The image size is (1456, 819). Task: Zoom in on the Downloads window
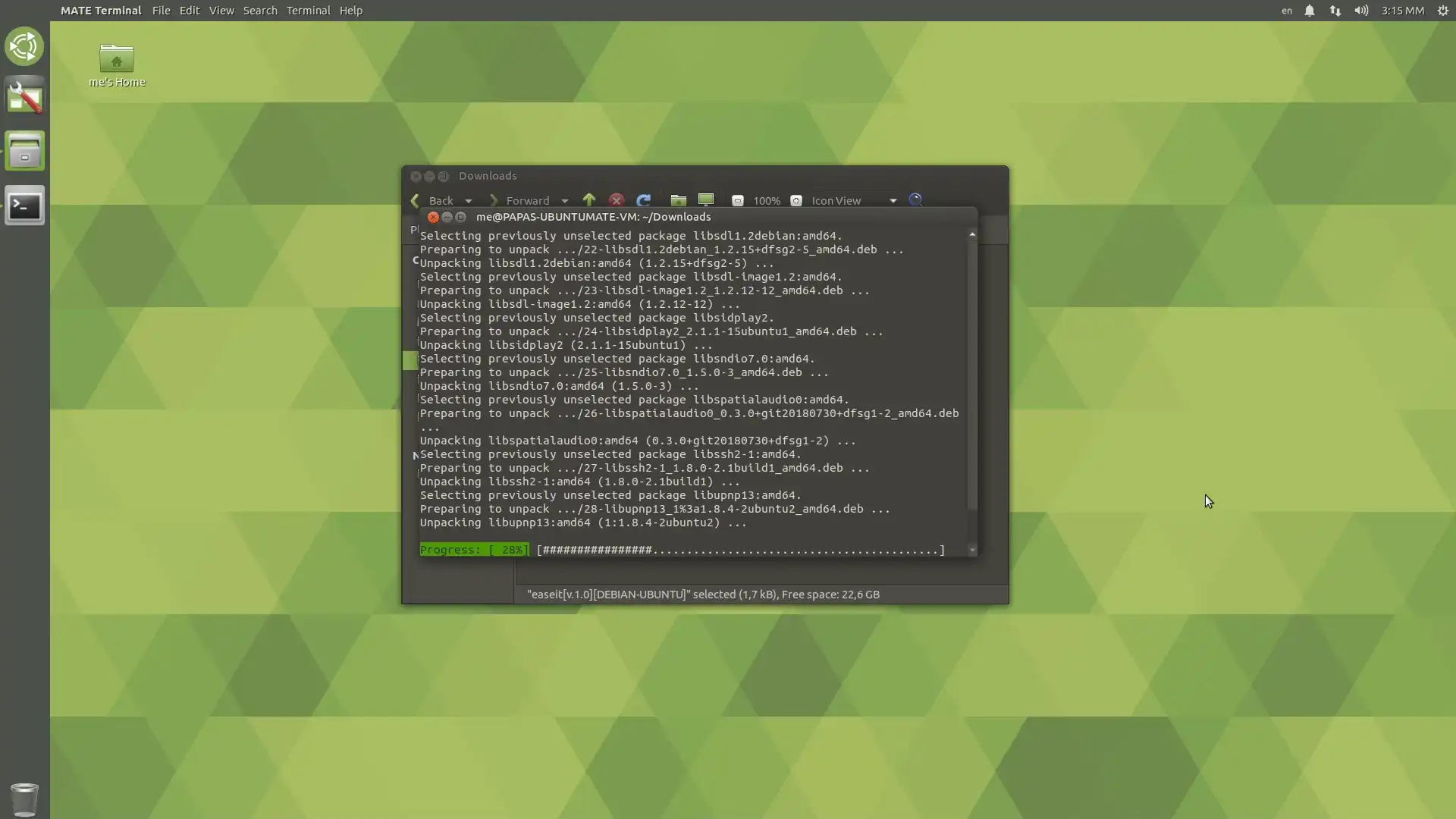[x=796, y=201]
